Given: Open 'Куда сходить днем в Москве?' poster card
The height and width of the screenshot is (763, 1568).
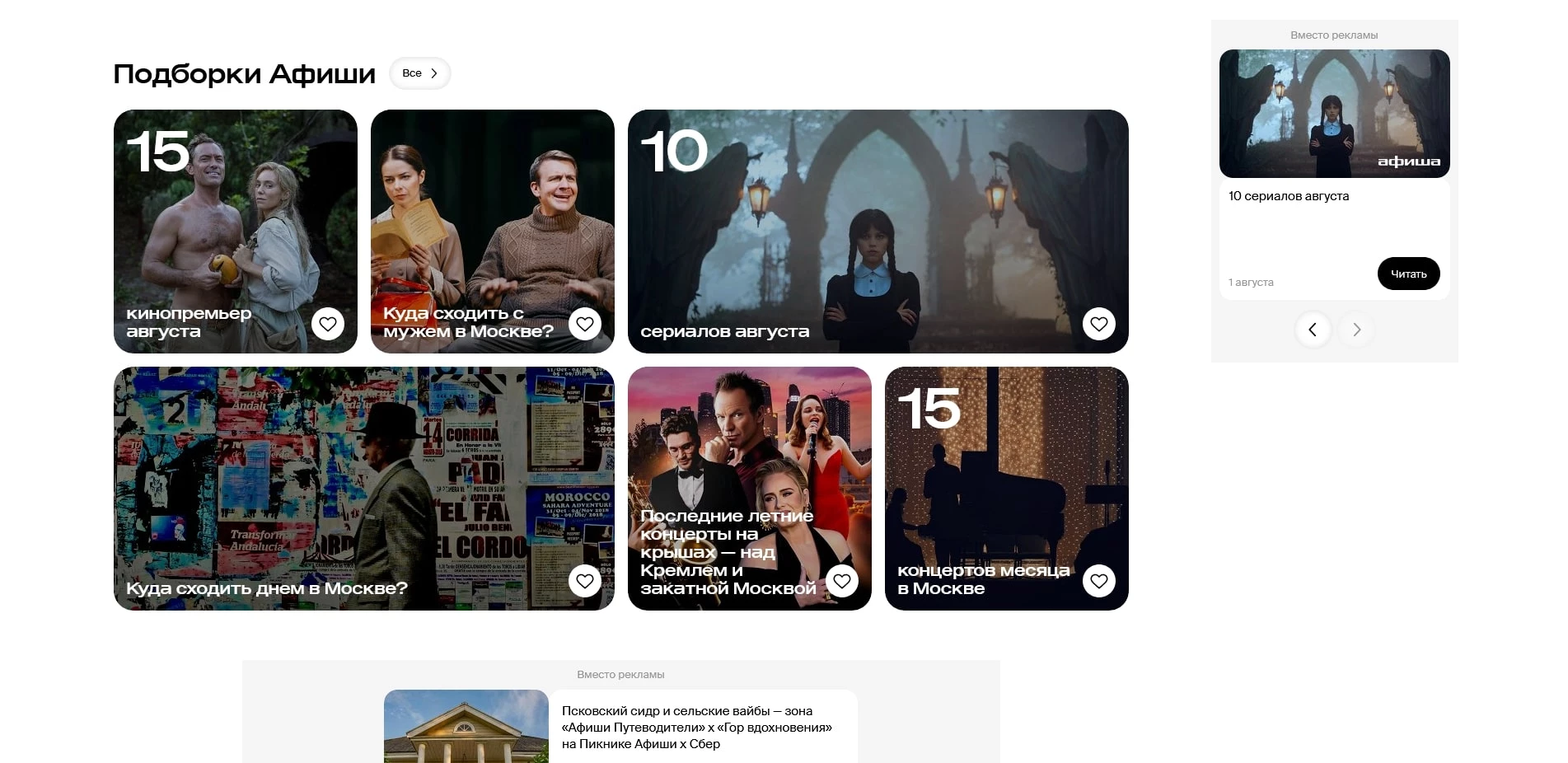Looking at the screenshot, I should point(363,478).
